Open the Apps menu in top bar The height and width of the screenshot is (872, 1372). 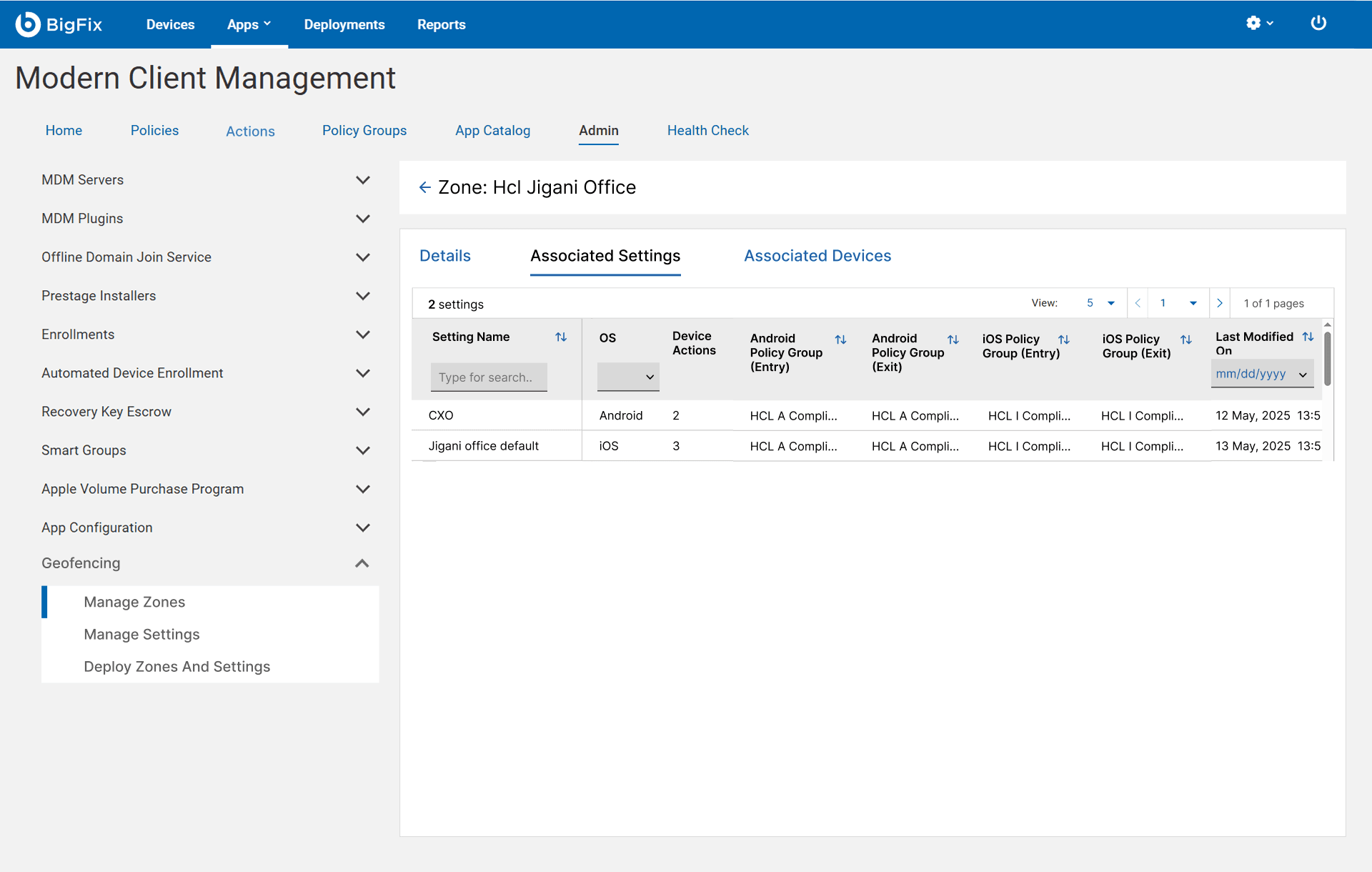click(x=249, y=24)
